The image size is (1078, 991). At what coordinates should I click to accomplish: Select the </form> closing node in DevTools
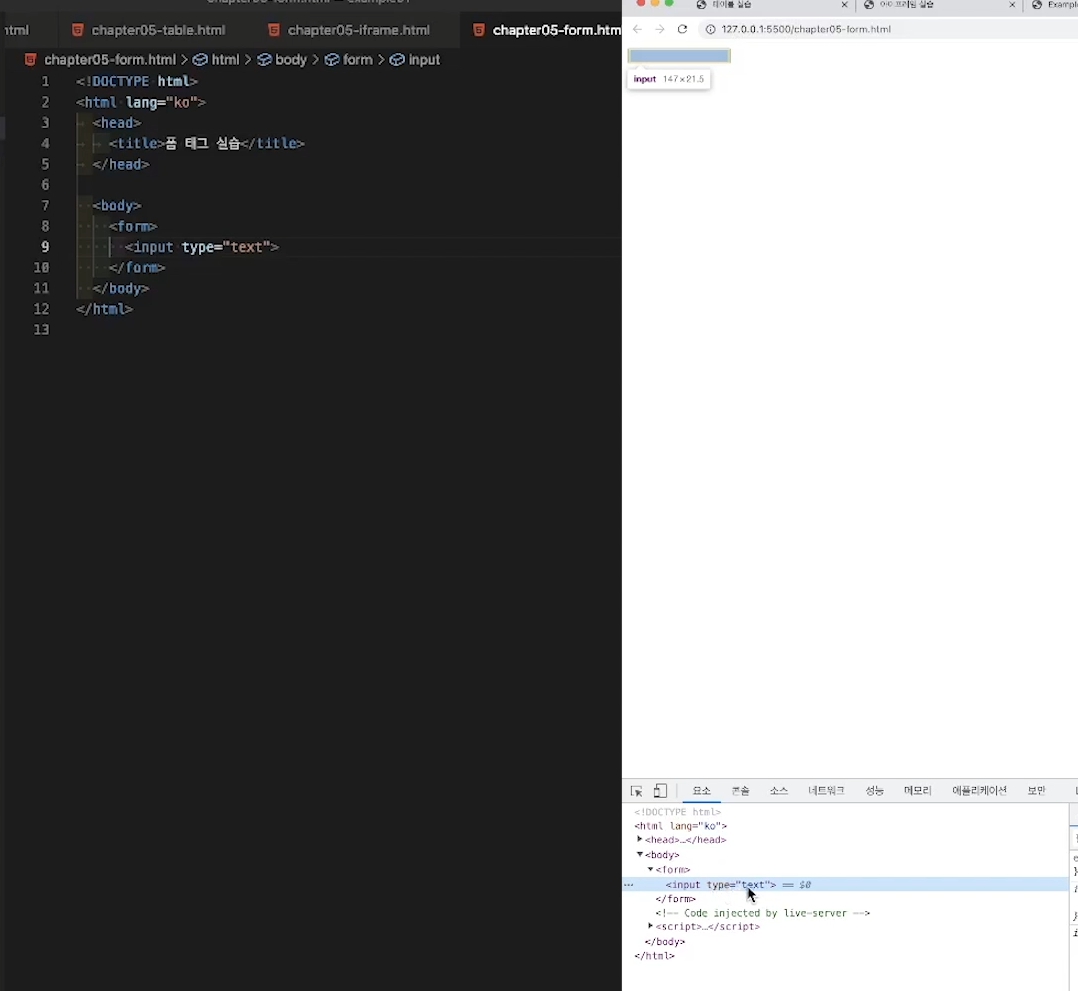(676, 899)
